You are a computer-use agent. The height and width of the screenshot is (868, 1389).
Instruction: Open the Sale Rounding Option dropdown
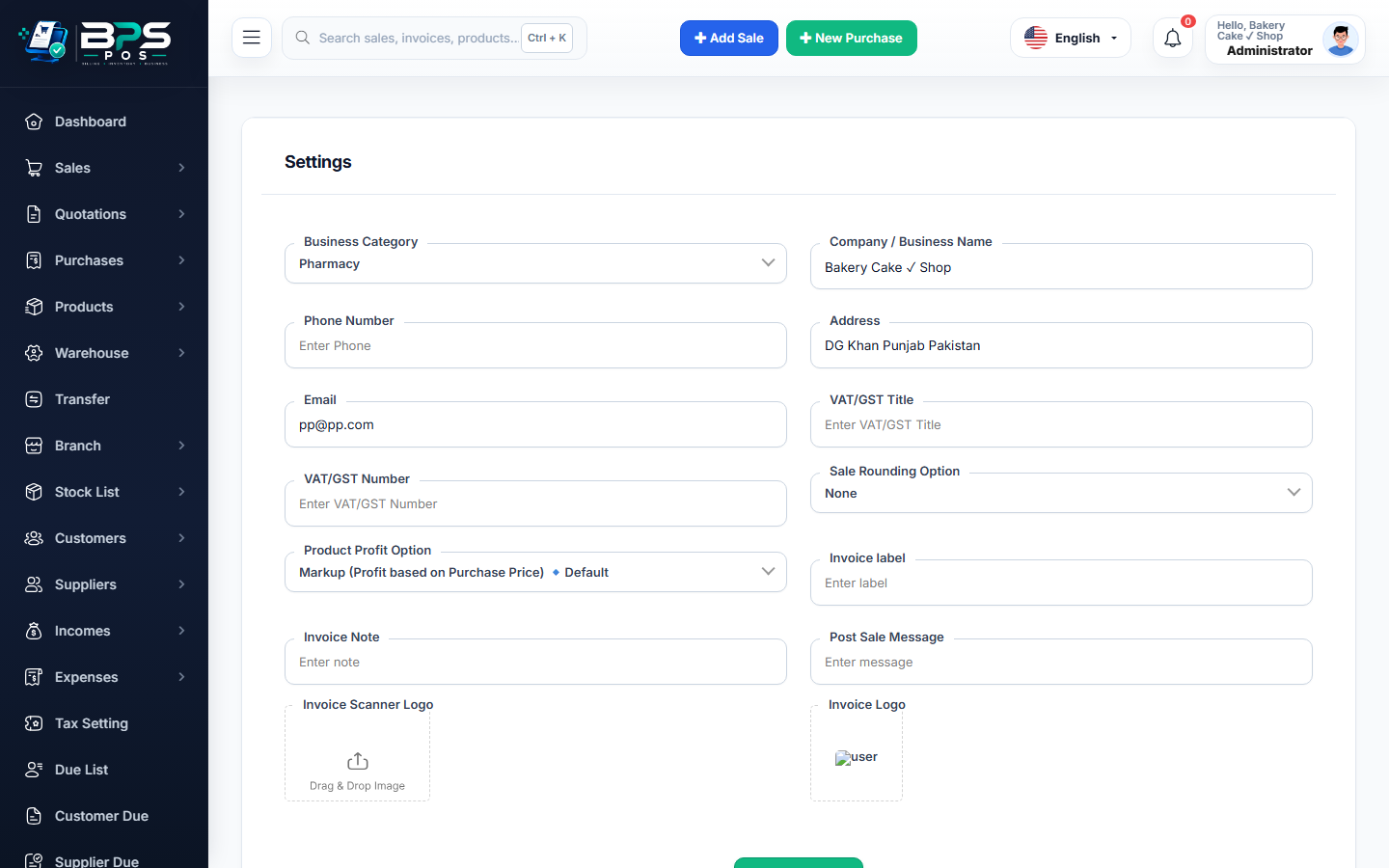point(1061,493)
